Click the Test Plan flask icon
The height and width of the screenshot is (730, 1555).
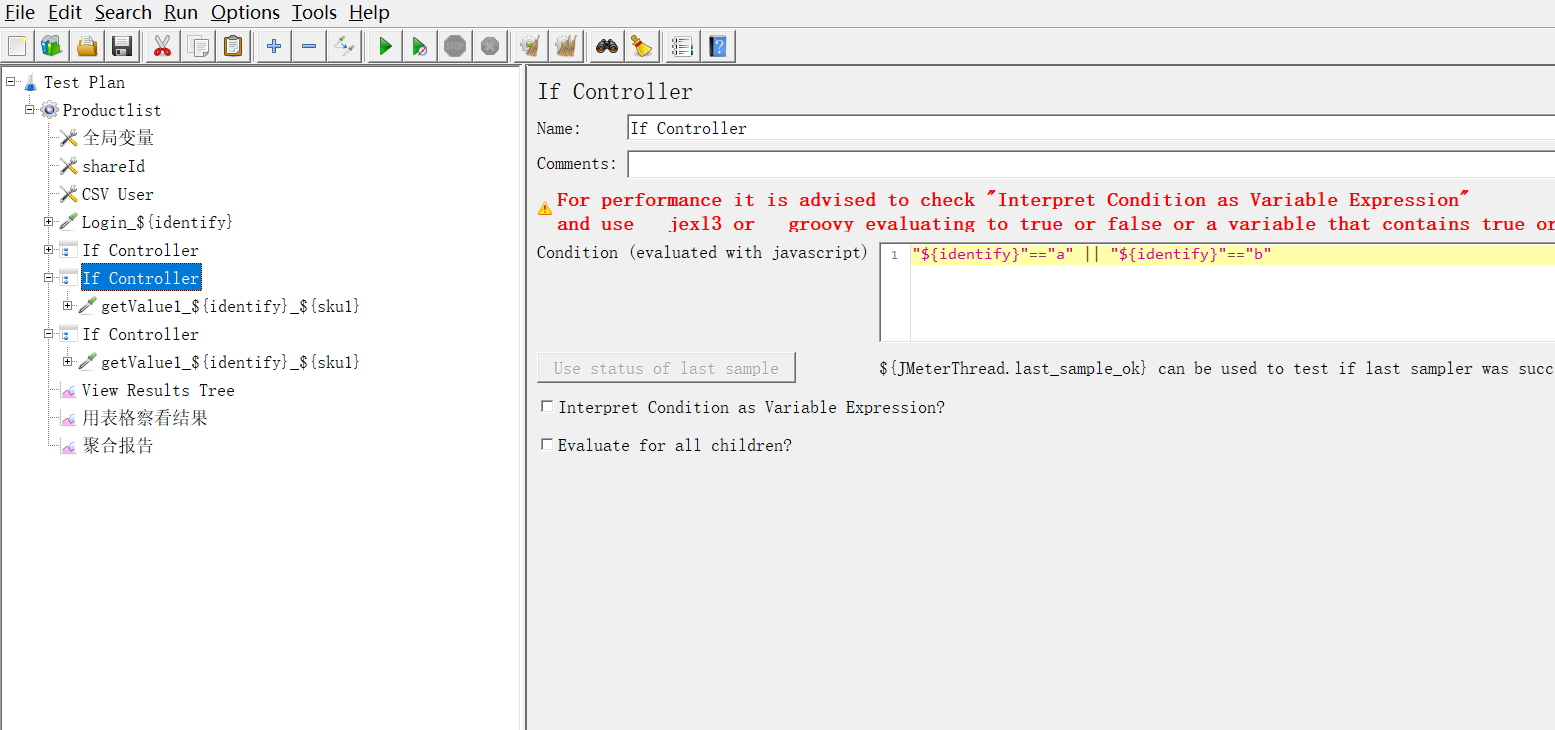click(x=30, y=82)
